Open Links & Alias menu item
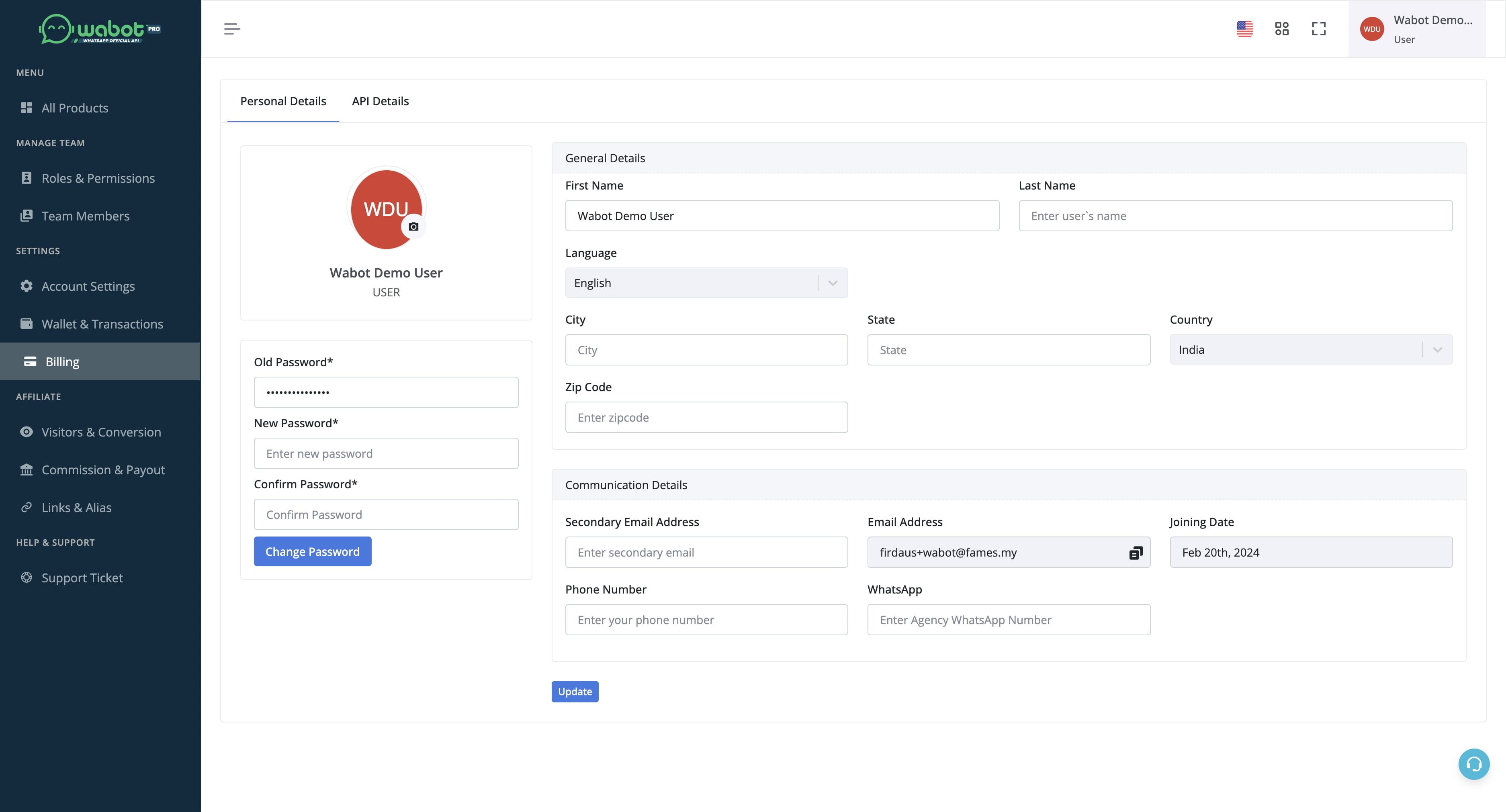This screenshot has width=1506, height=812. [x=100, y=508]
